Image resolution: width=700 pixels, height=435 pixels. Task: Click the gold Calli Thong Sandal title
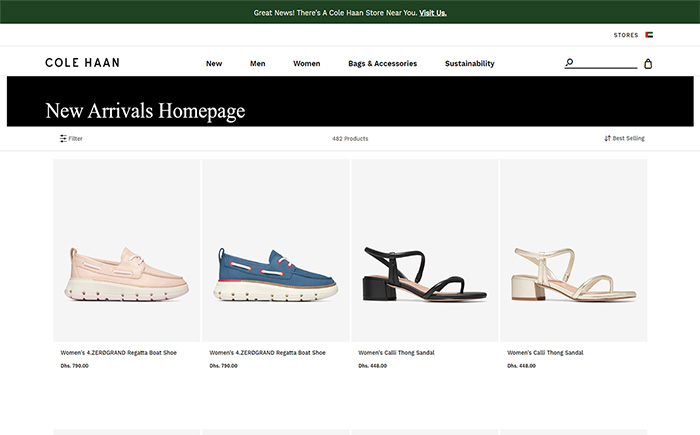pyautogui.click(x=545, y=353)
